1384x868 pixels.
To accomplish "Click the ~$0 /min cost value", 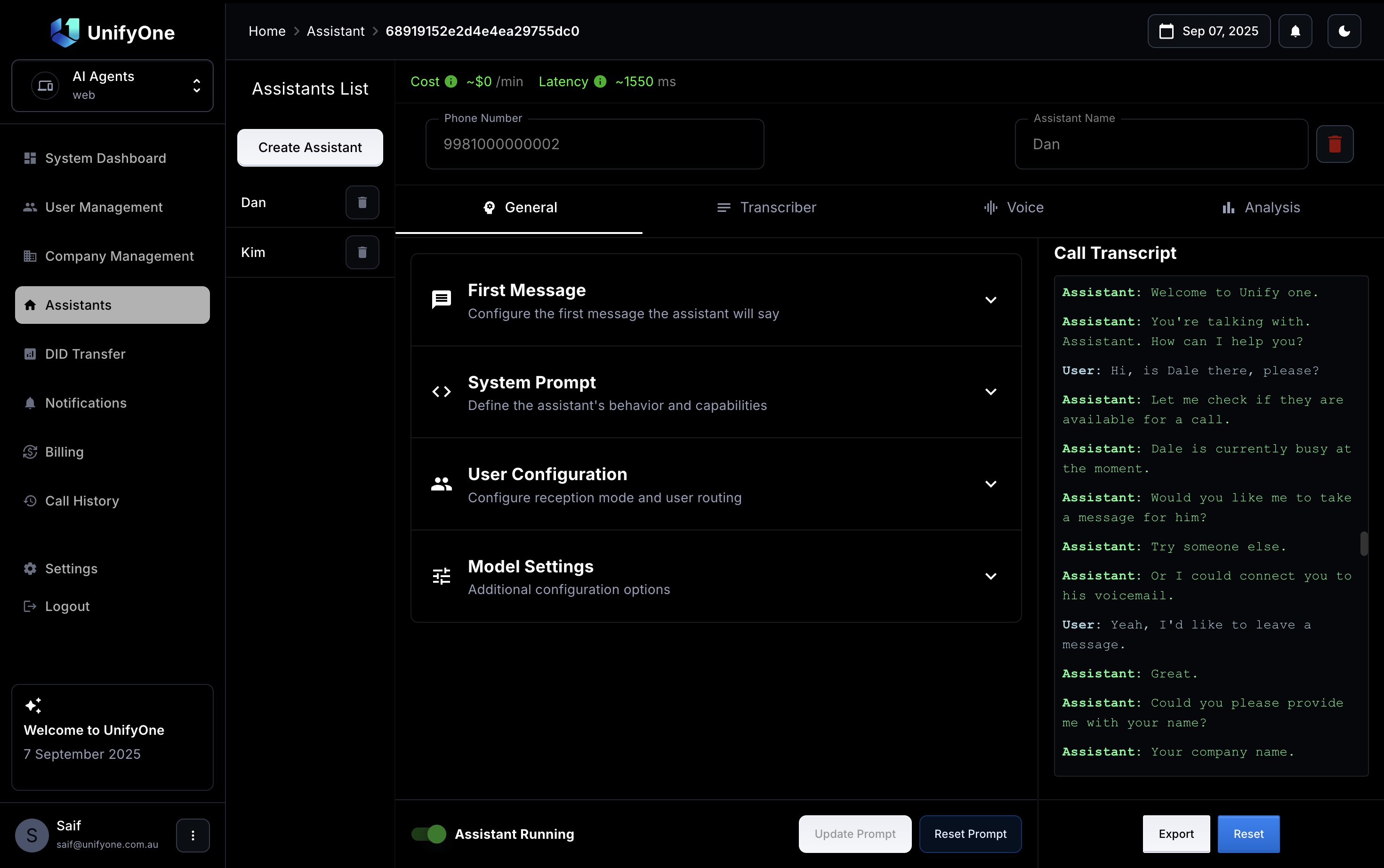I will pyautogui.click(x=494, y=81).
